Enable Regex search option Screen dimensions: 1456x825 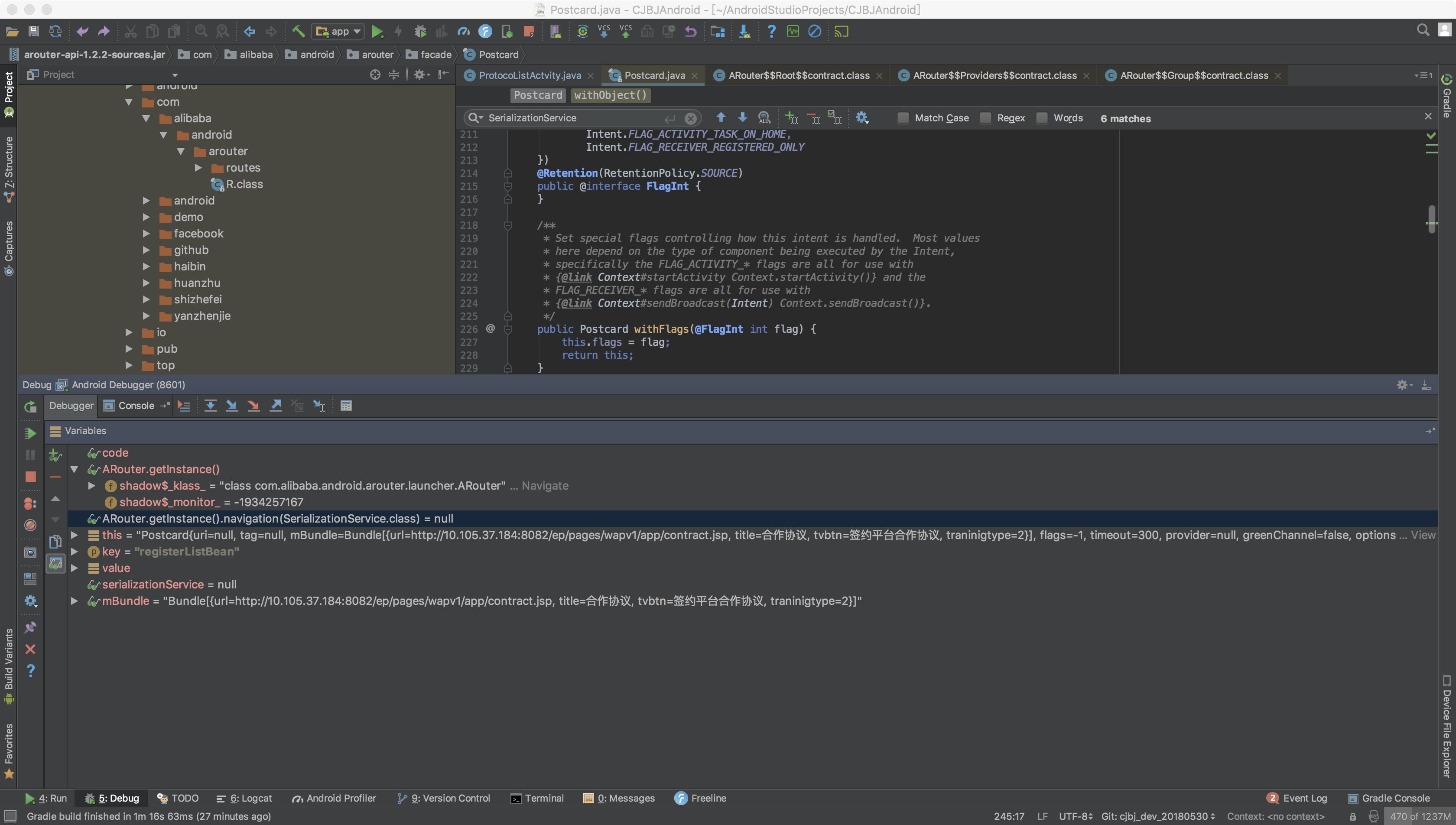(x=986, y=118)
